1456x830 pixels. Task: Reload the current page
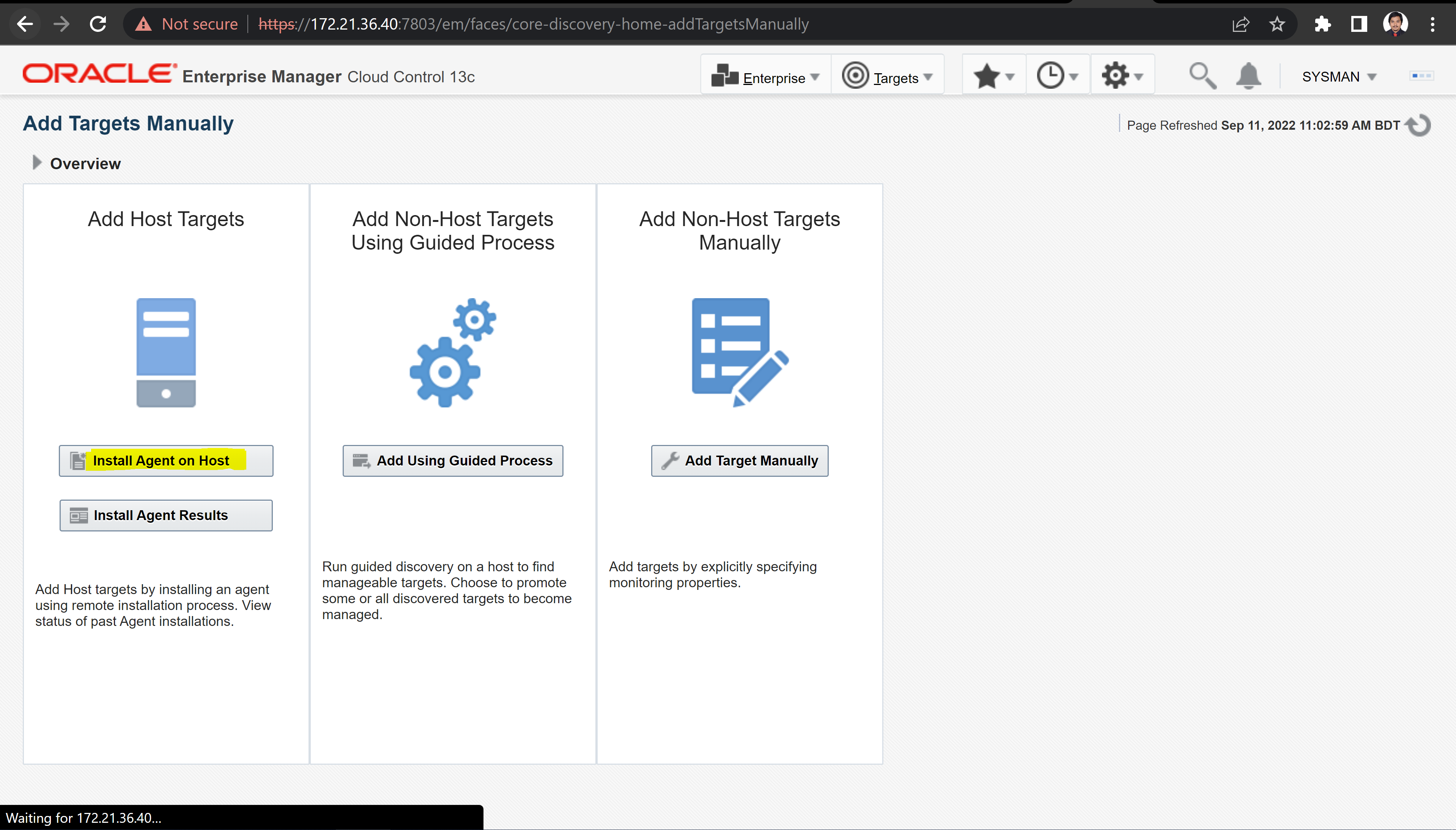tap(98, 24)
